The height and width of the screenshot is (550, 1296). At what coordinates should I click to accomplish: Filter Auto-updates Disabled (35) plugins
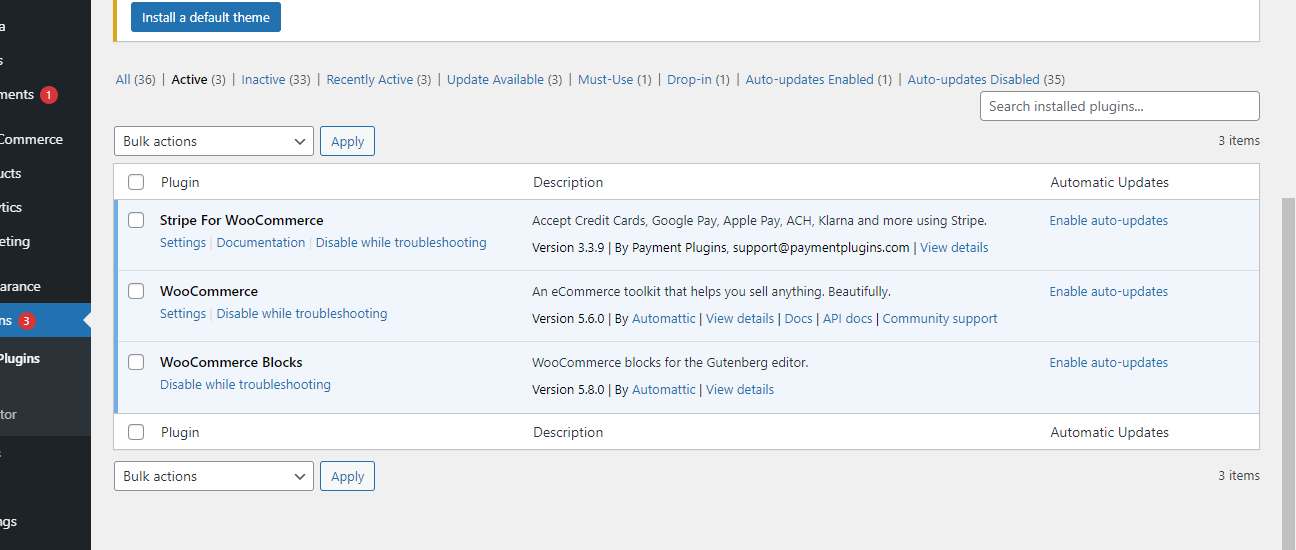[x=986, y=79]
